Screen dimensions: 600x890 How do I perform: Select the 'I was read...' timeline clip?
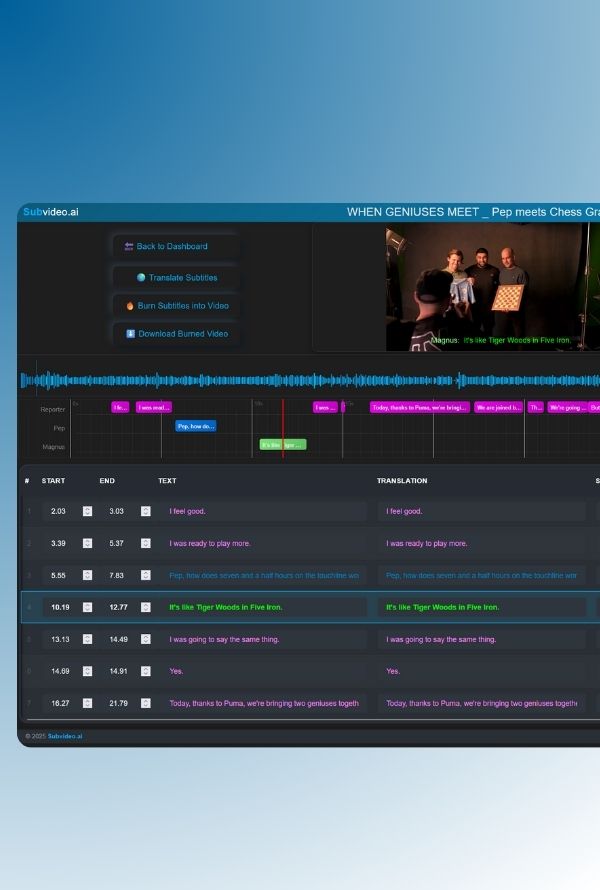(x=154, y=408)
